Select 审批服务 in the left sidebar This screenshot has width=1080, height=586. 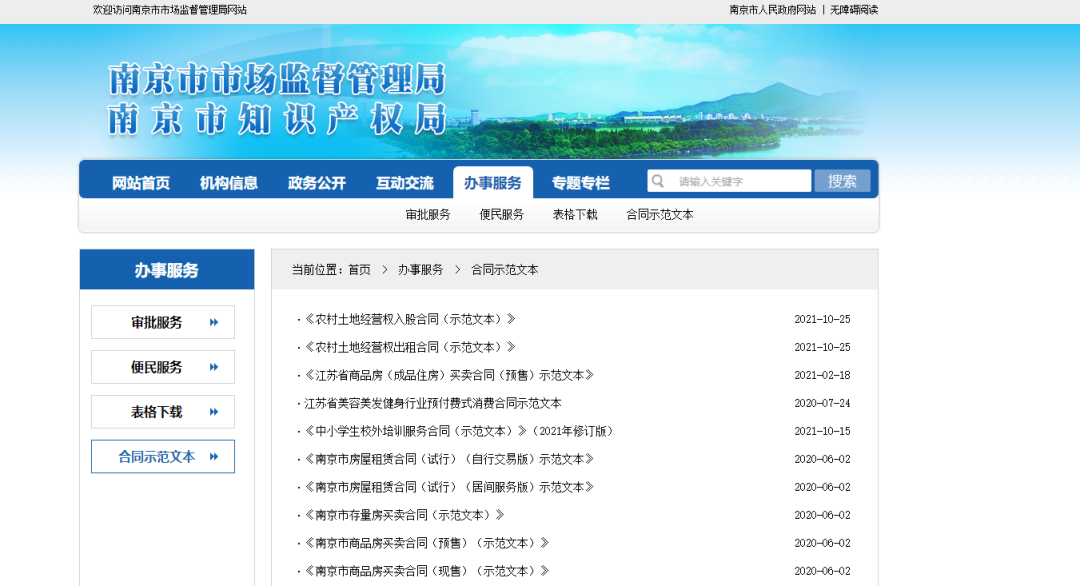point(163,322)
